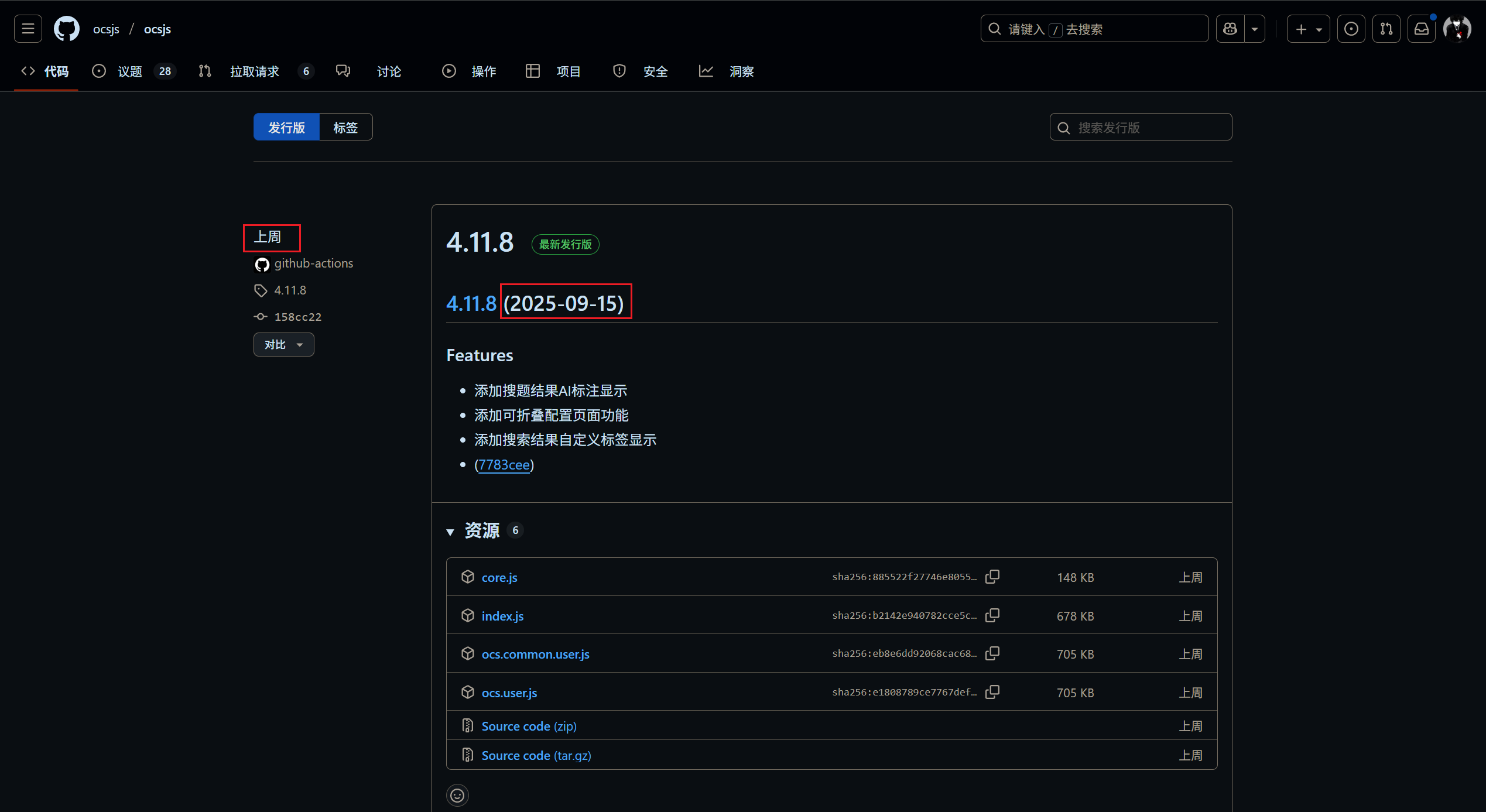
Task: Open commit link 7783cee
Action: [x=504, y=465]
